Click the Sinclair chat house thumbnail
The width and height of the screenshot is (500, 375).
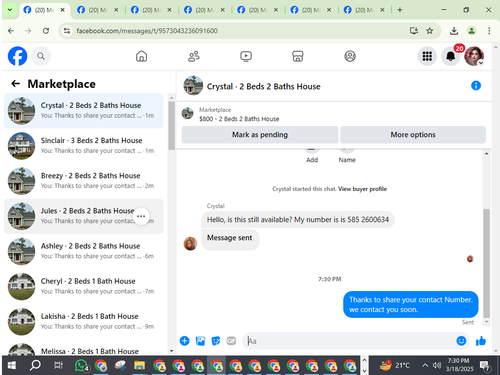[x=21, y=146]
